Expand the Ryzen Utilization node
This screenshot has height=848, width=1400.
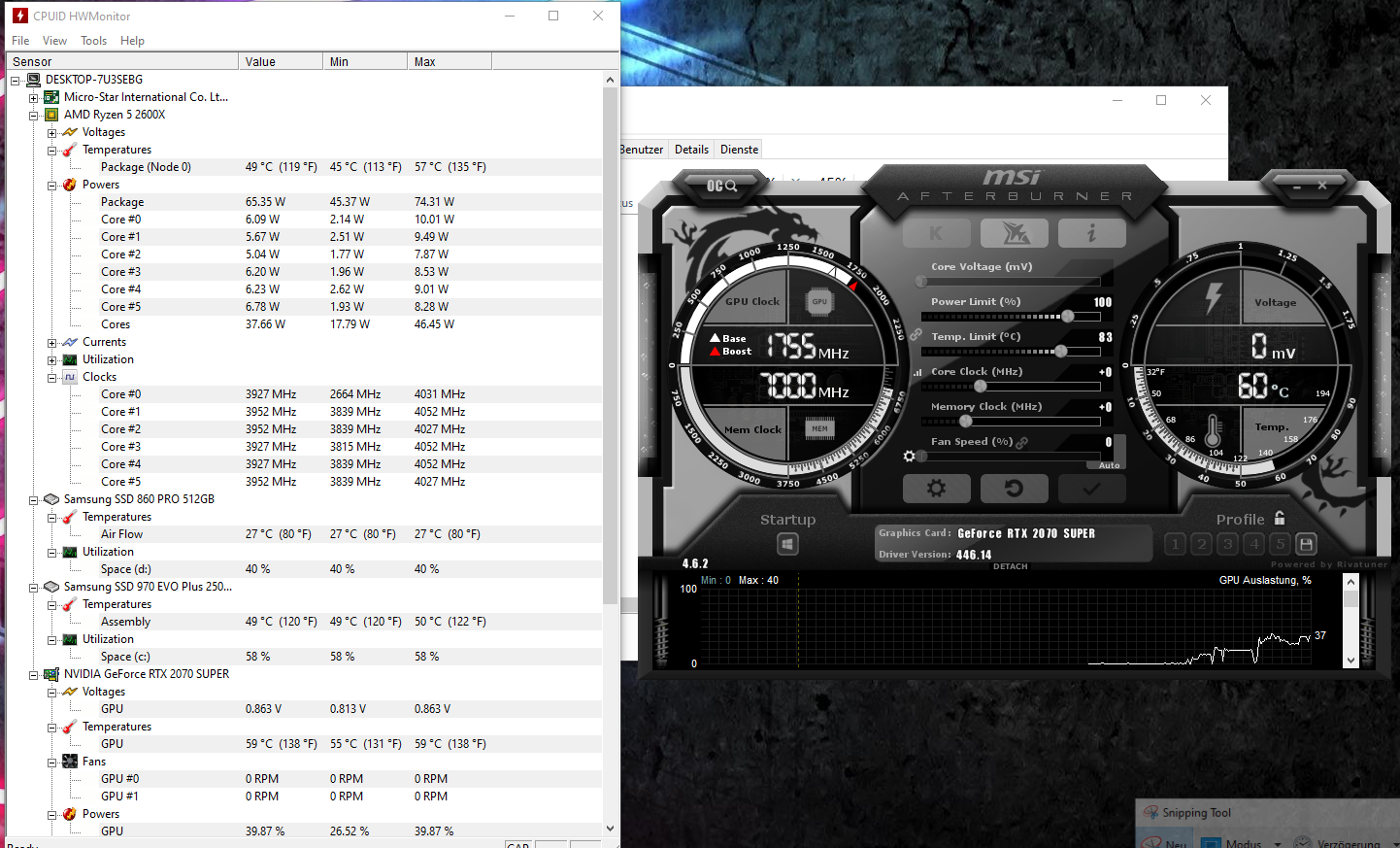tap(52, 359)
